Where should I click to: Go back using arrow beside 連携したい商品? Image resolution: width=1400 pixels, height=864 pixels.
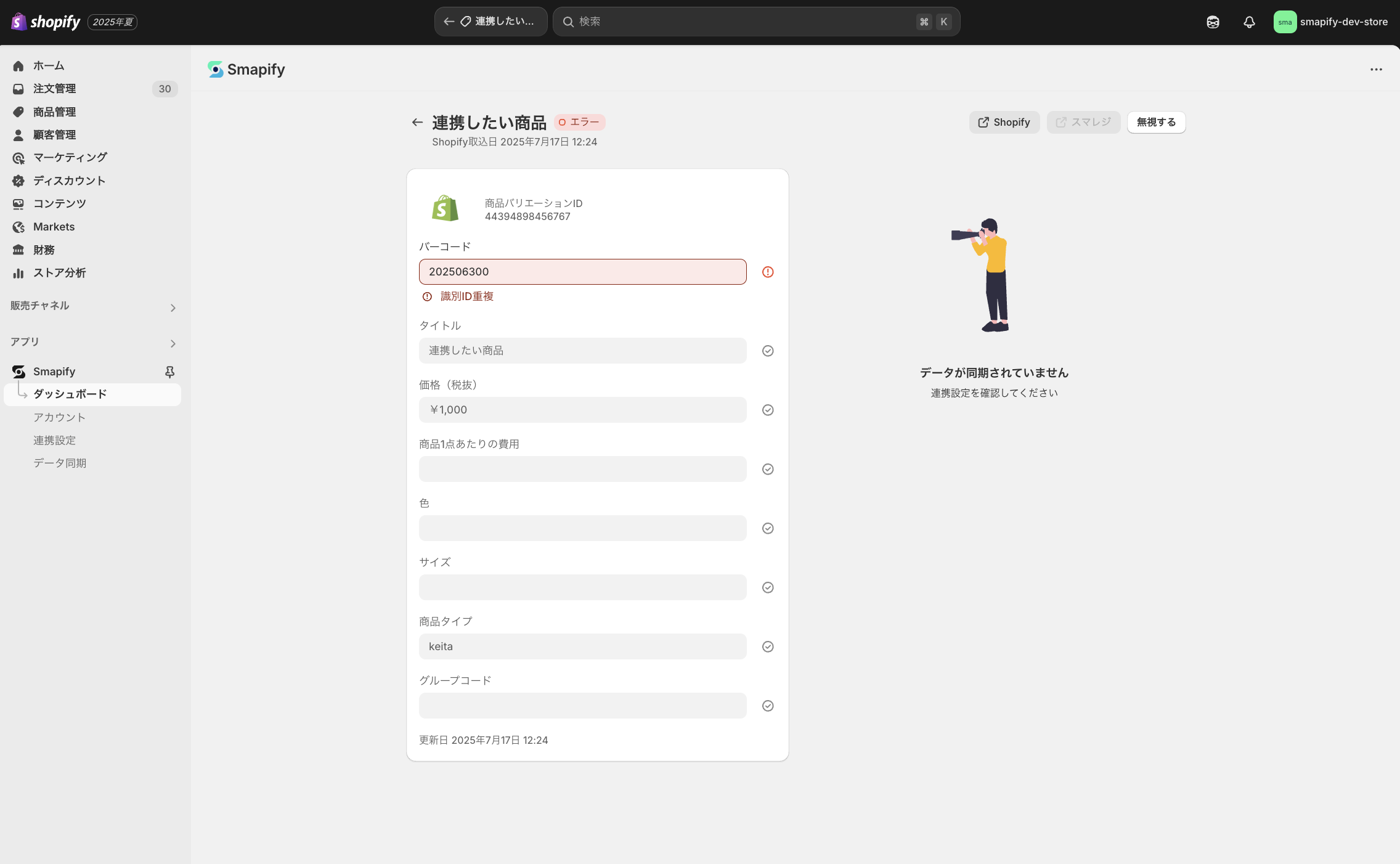pyautogui.click(x=417, y=123)
